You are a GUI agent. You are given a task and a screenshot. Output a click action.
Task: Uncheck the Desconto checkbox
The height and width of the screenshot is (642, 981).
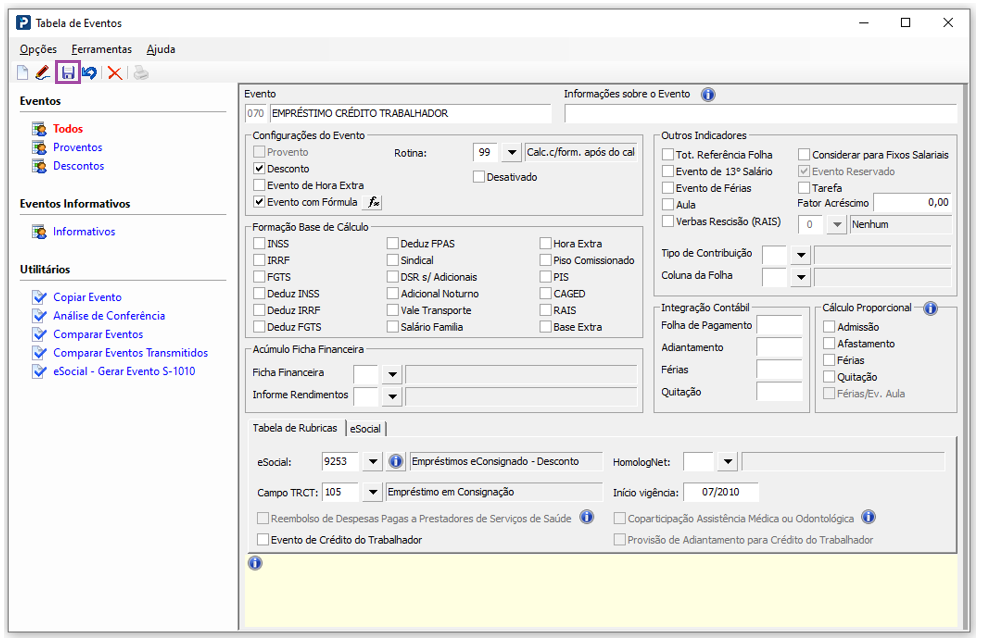click(x=259, y=169)
